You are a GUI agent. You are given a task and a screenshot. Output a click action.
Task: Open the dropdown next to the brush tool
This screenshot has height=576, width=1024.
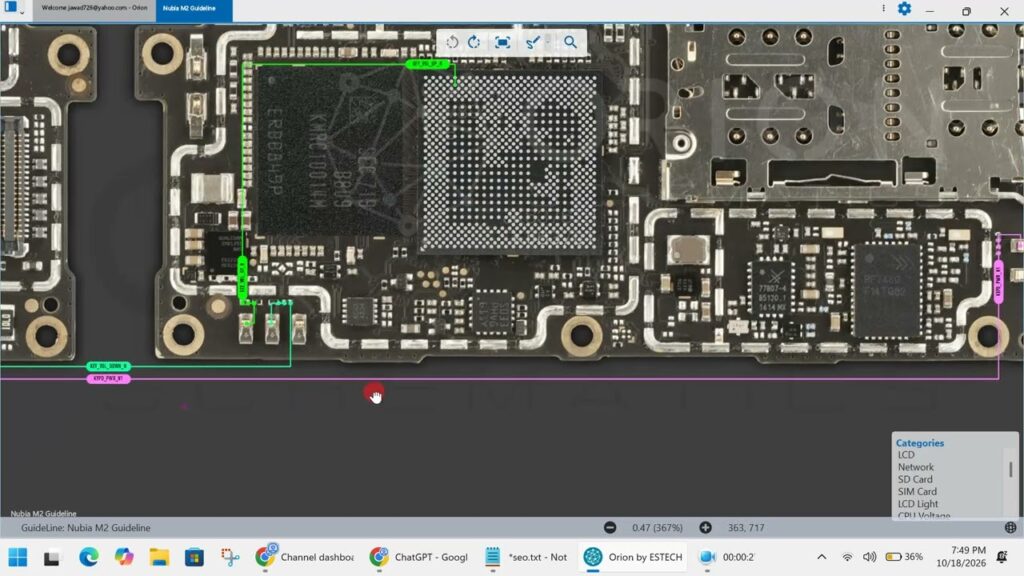click(548, 42)
